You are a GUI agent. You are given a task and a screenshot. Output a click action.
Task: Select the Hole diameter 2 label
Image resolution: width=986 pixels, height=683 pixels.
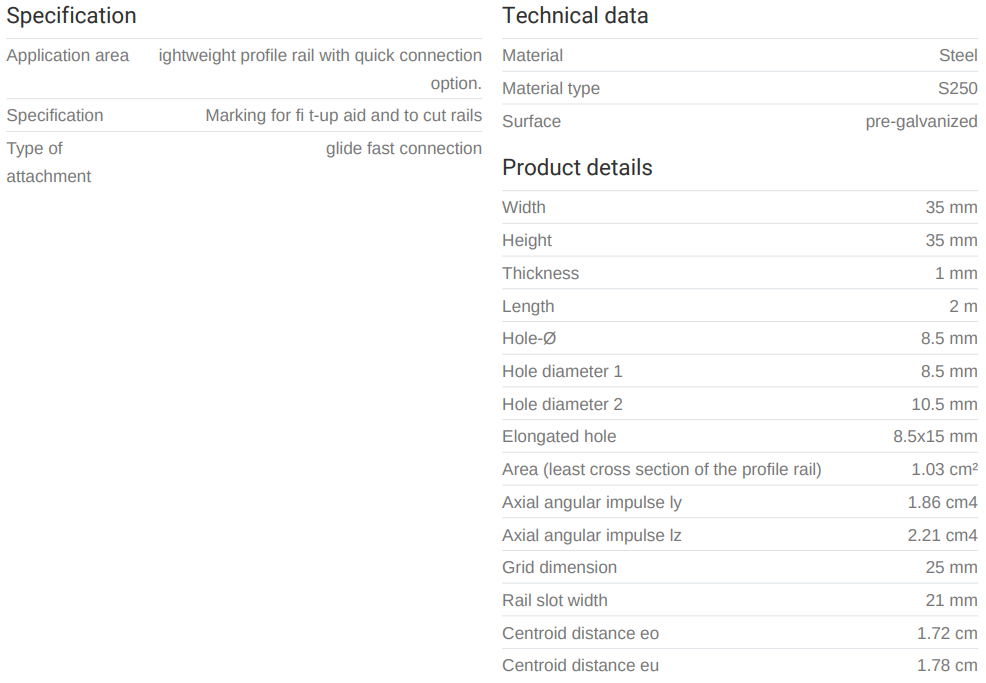(562, 405)
